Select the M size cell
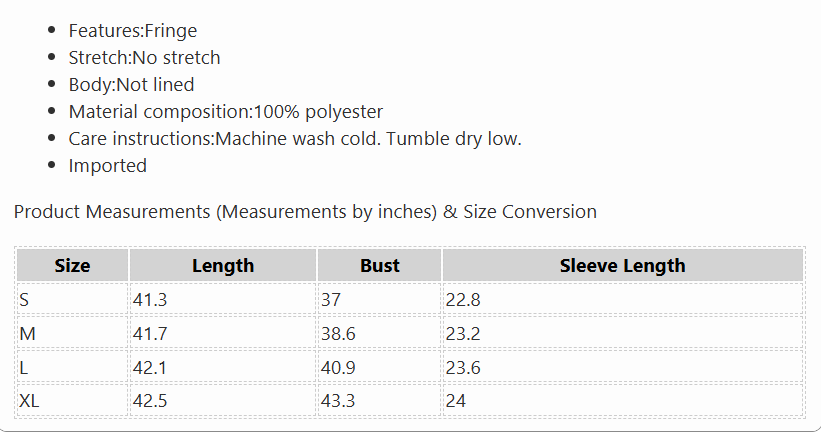Image resolution: width=821 pixels, height=438 pixels. [x=72, y=333]
